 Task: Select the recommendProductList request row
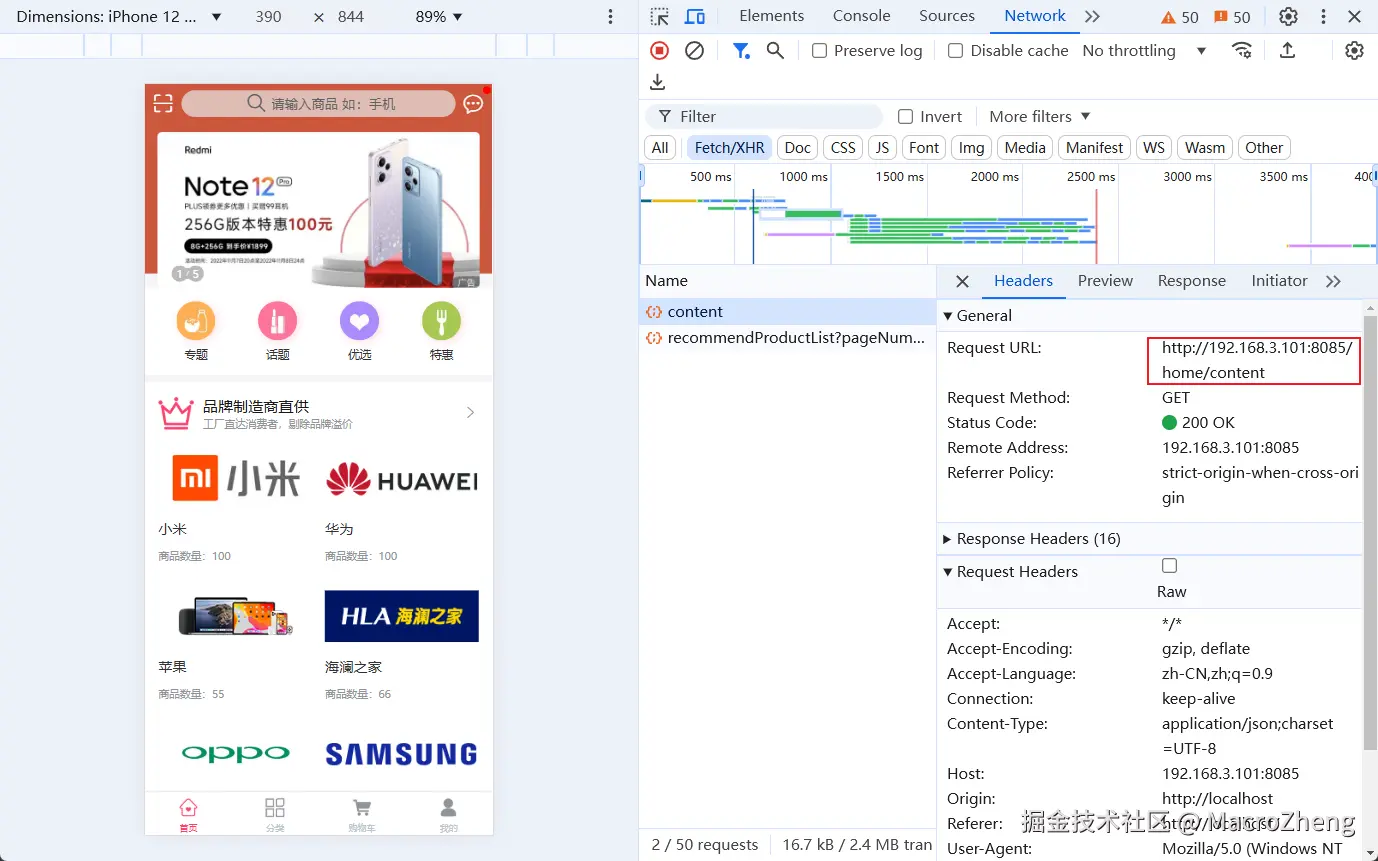787,338
